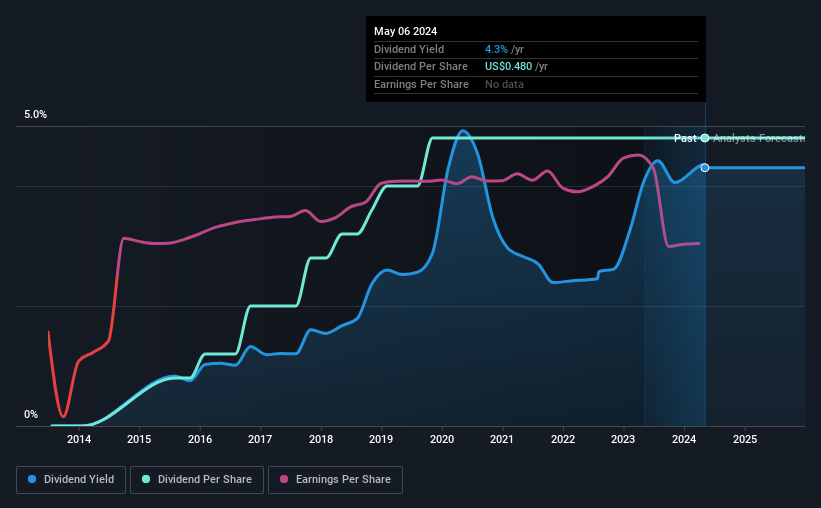Select the 2018 axis label
The width and height of the screenshot is (821, 508).
[321, 439]
